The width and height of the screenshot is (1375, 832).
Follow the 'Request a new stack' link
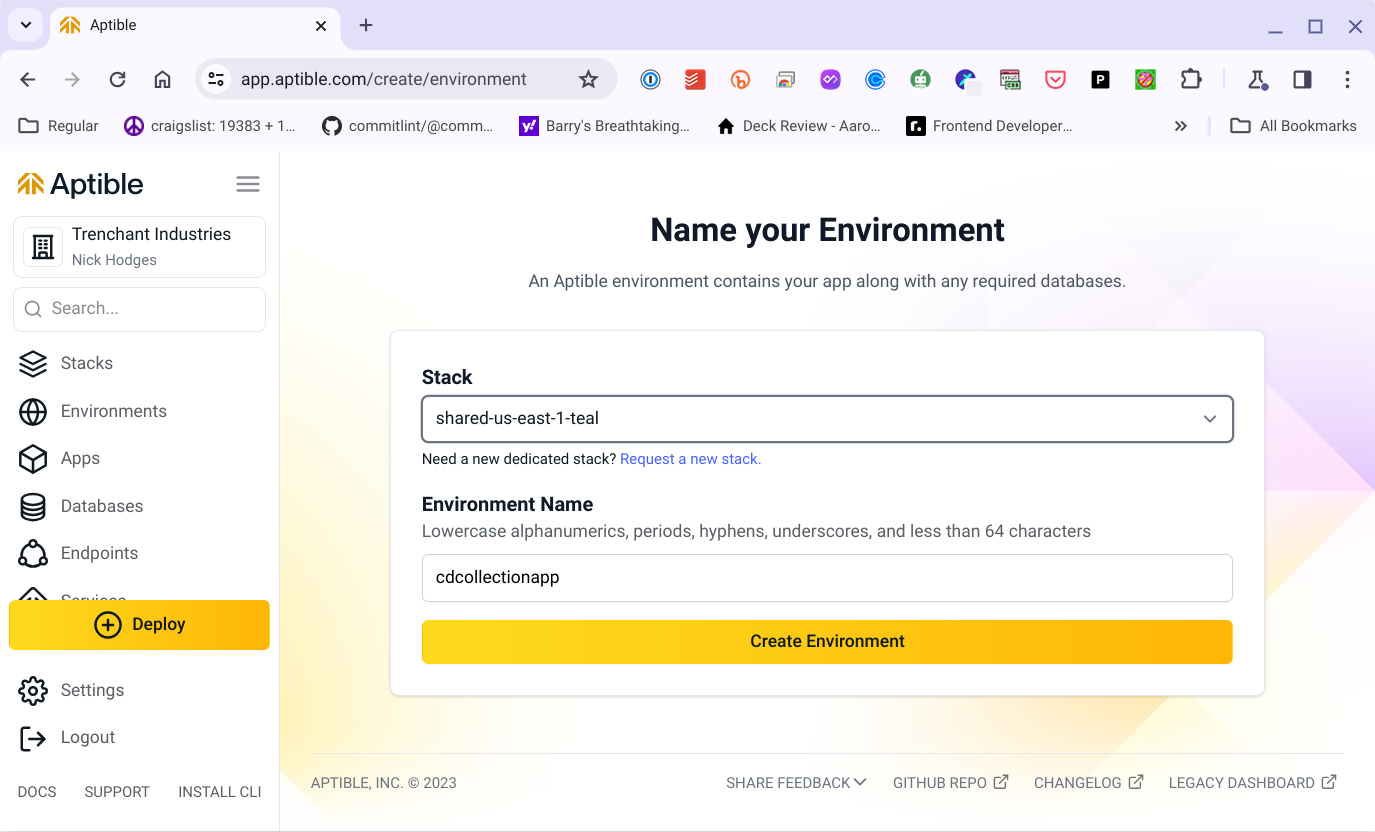690,459
